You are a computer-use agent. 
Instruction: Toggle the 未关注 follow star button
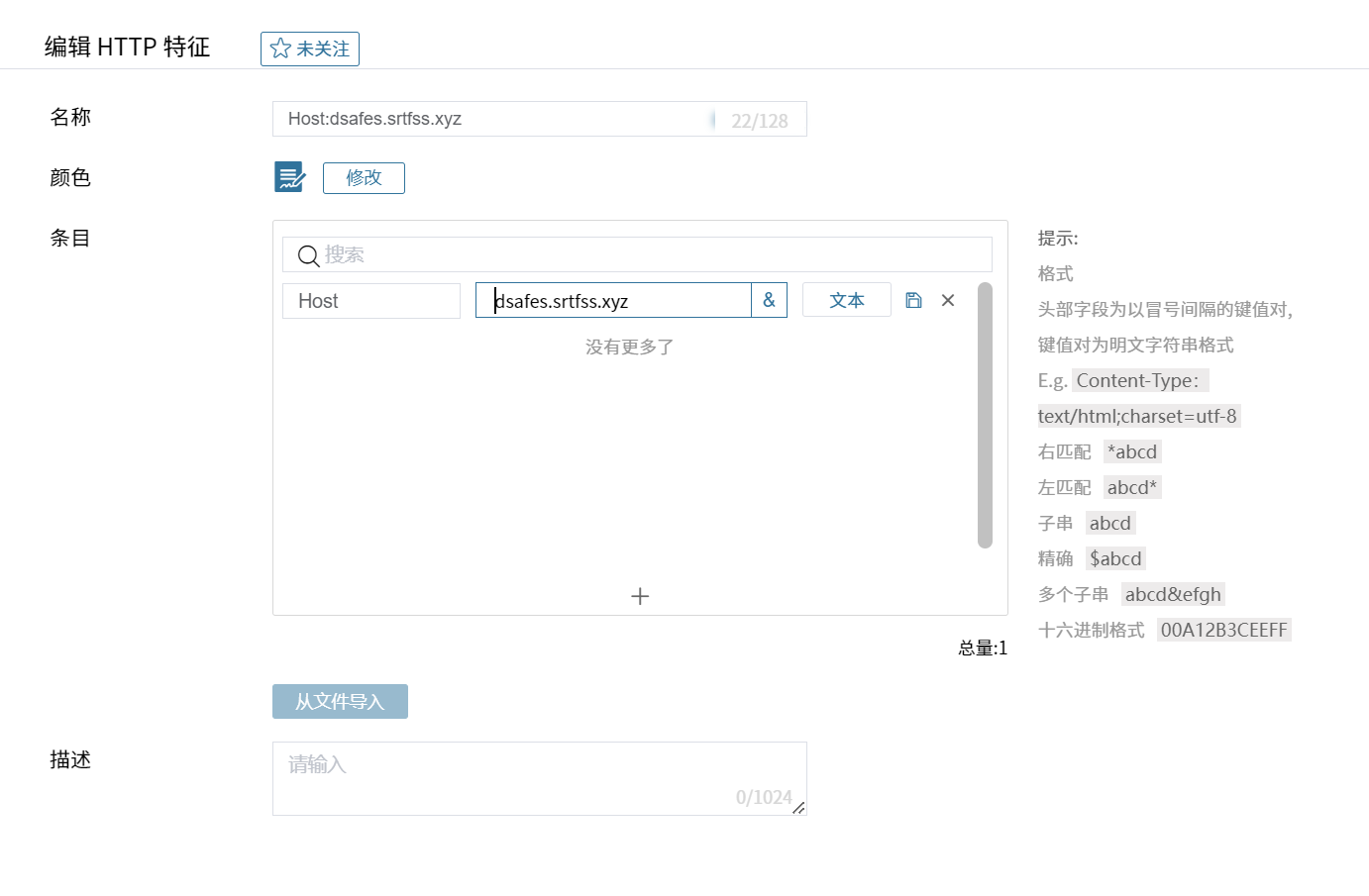[x=309, y=49]
